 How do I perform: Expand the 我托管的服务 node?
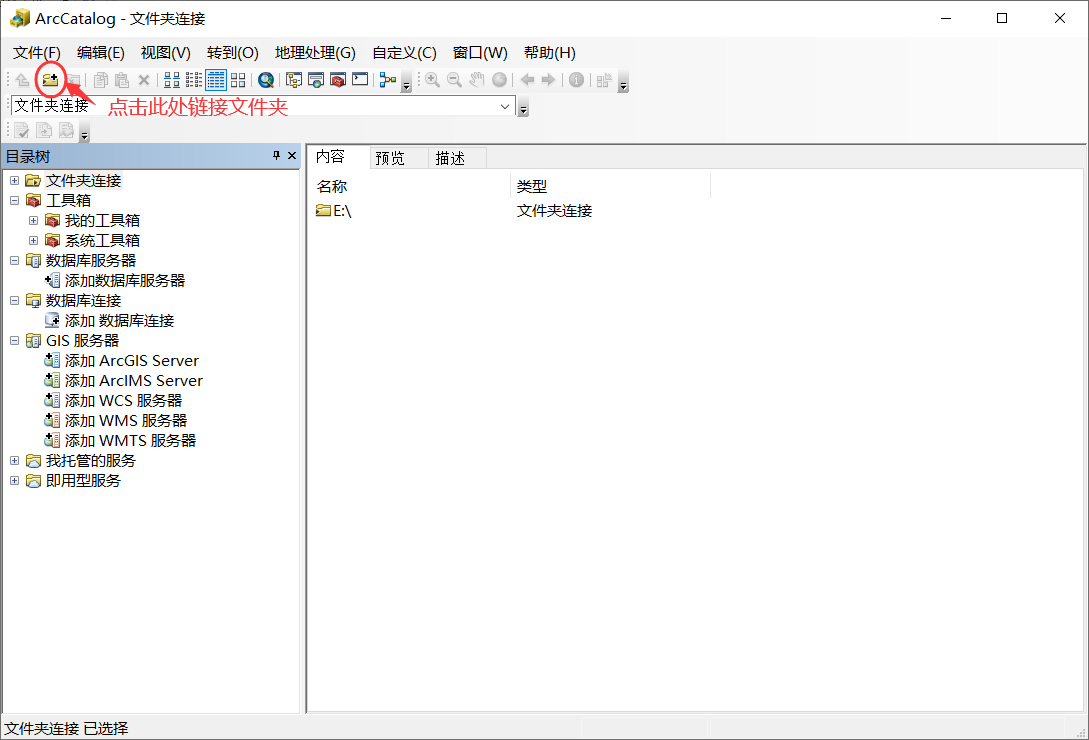click(15, 461)
